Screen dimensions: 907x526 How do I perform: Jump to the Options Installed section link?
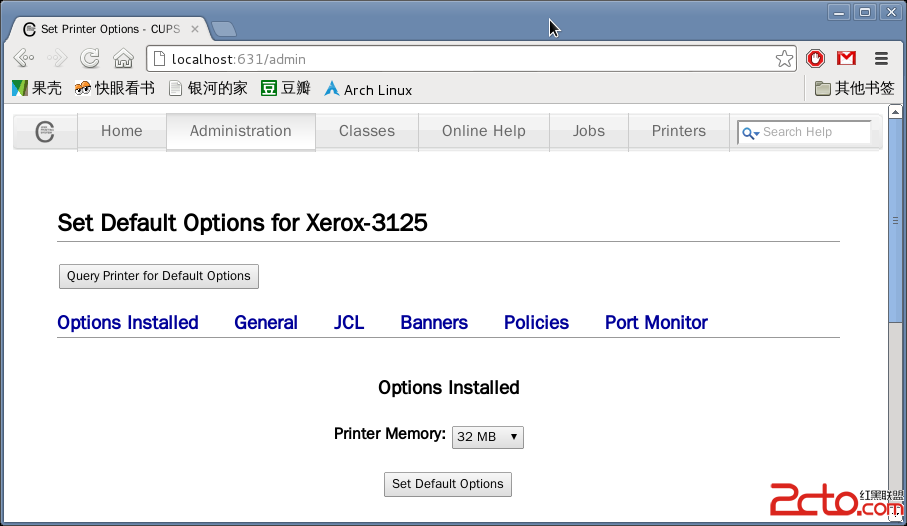click(x=128, y=323)
